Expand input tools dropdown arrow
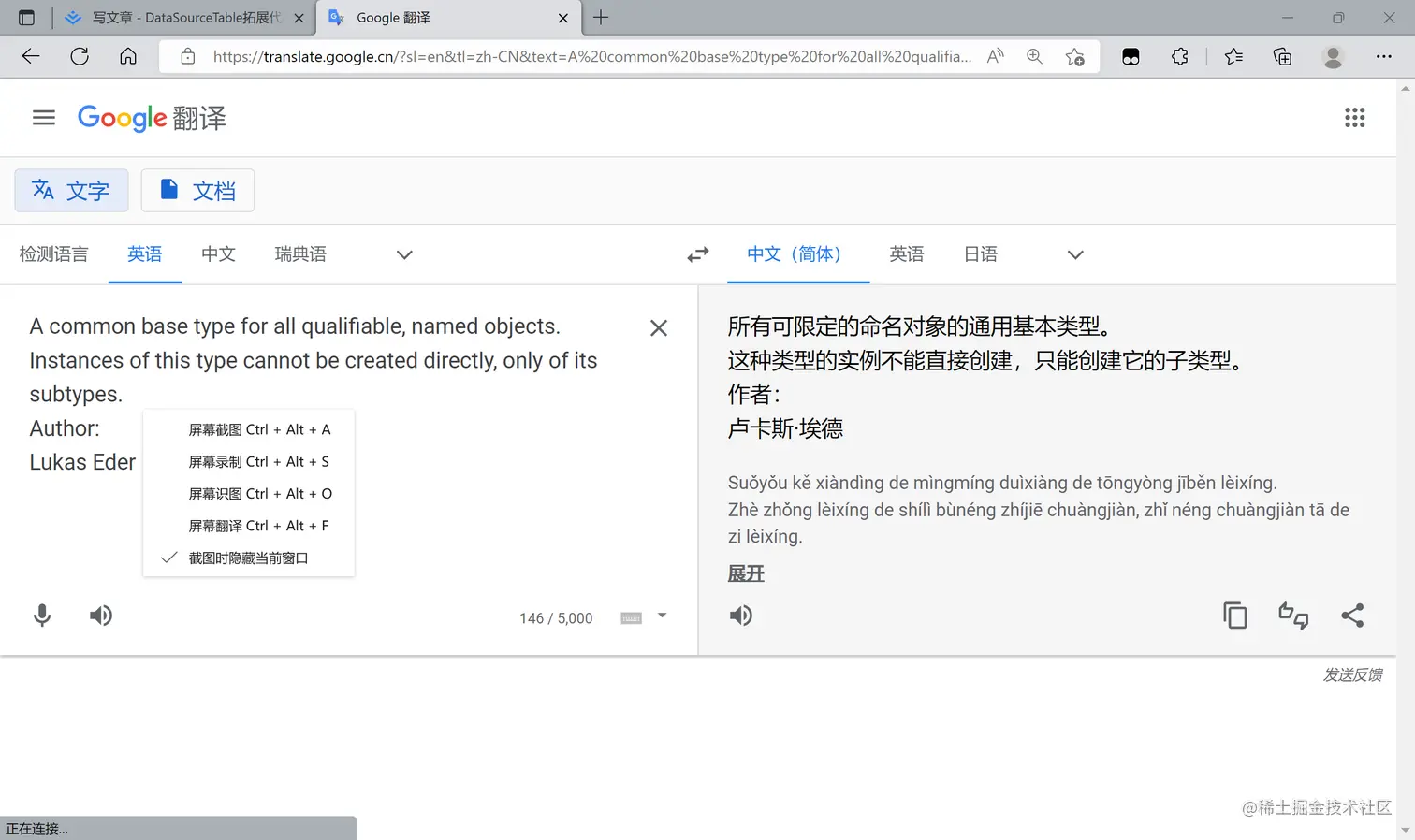The height and width of the screenshot is (840, 1415). click(x=662, y=616)
